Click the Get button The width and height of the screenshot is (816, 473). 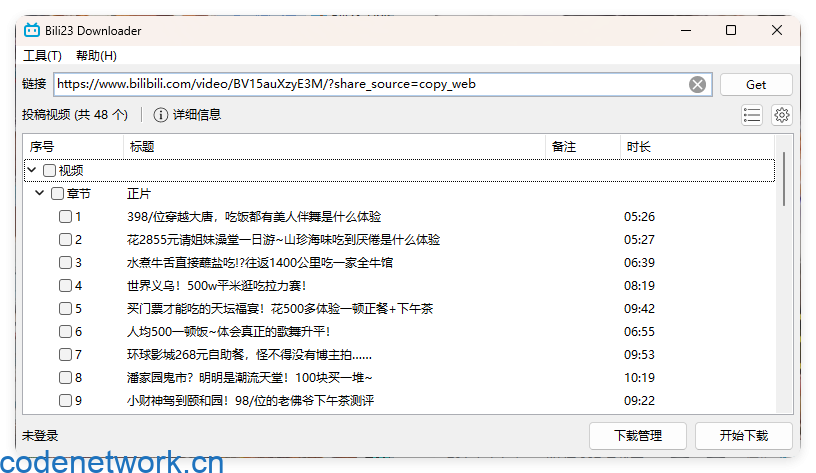click(x=756, y=84)
